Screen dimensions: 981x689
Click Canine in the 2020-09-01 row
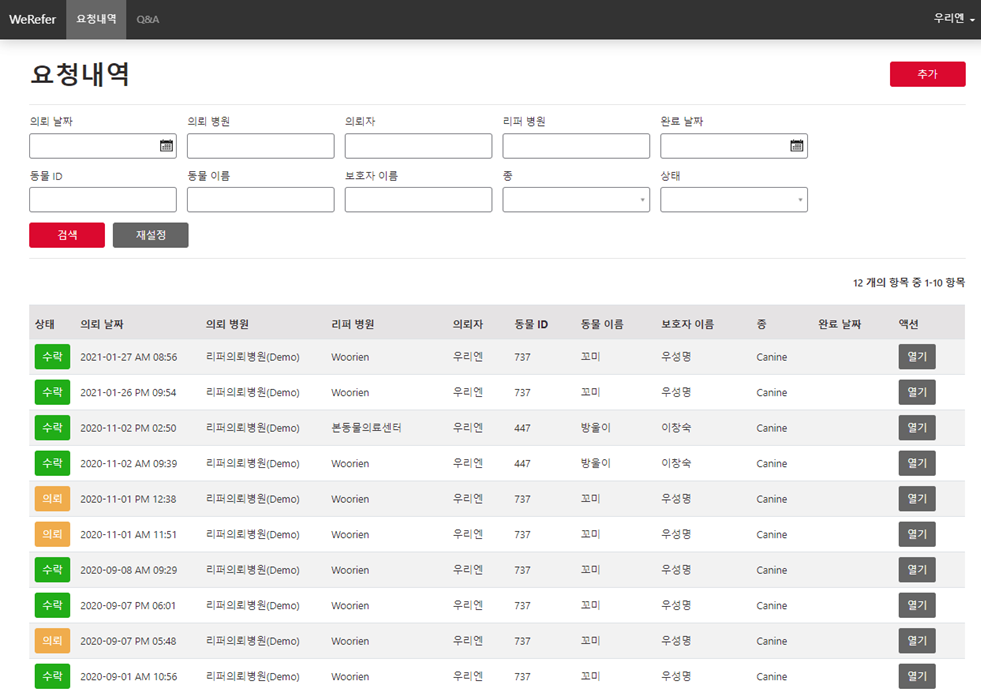771,676
